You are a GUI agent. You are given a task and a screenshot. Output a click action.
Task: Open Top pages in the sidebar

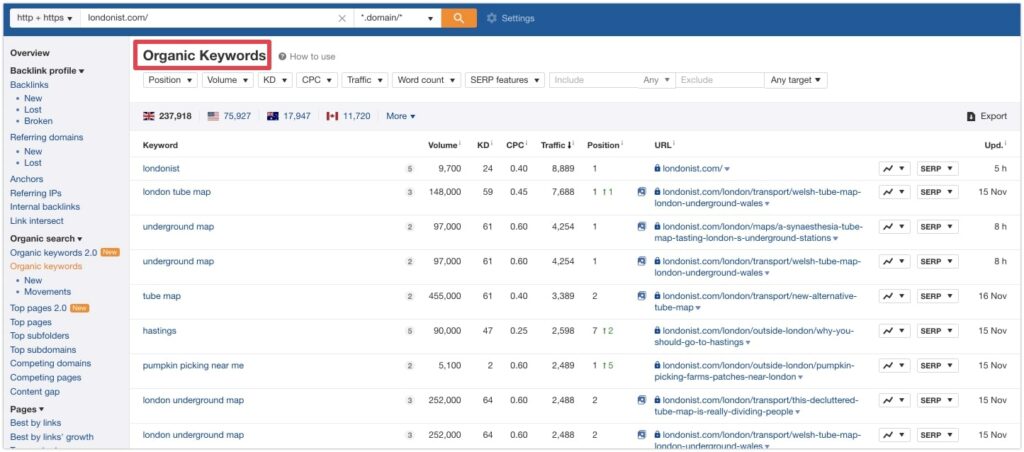click(x=31, y=322)
